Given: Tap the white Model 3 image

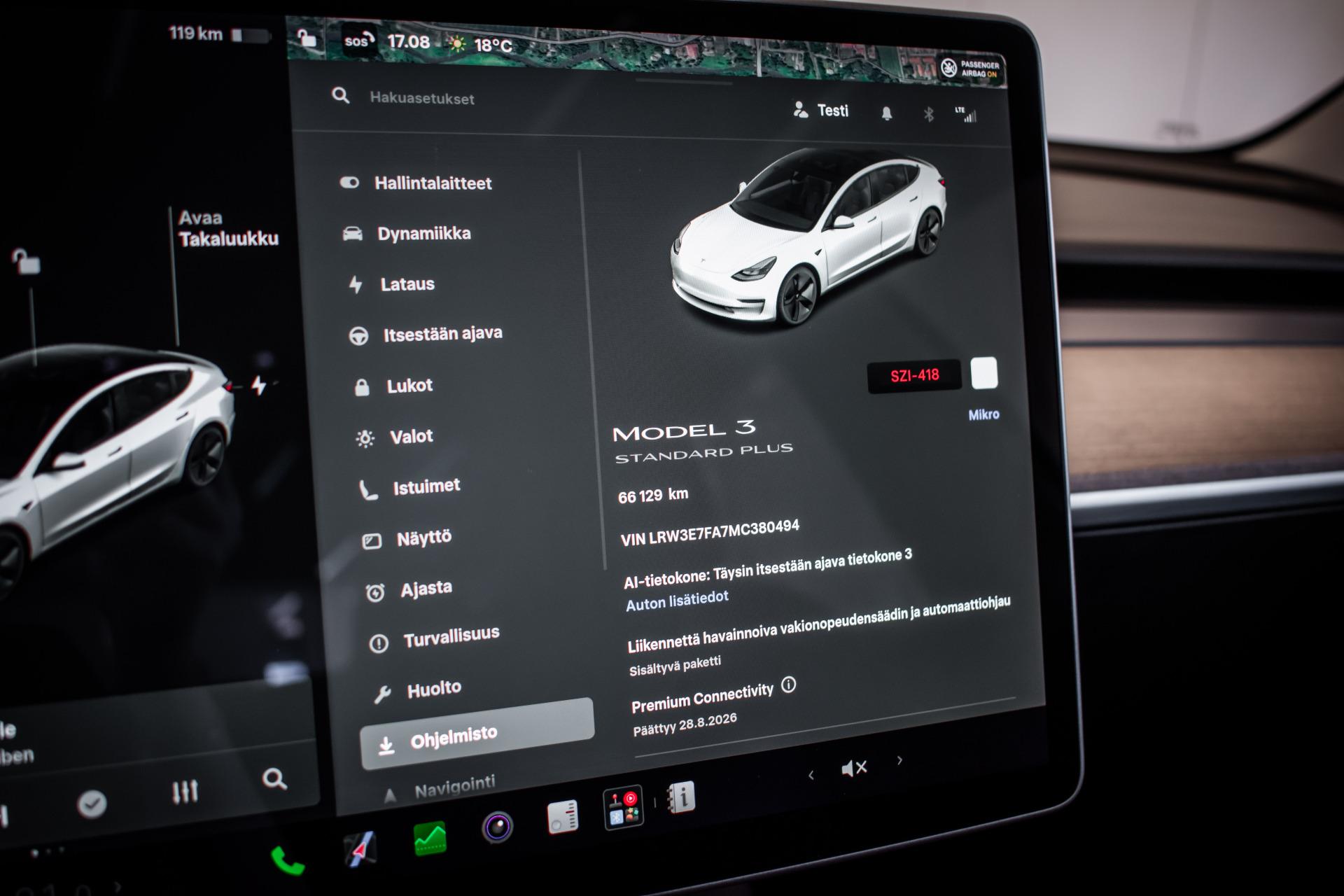Looking at the screenshot, I should click(x=808, y=237).
